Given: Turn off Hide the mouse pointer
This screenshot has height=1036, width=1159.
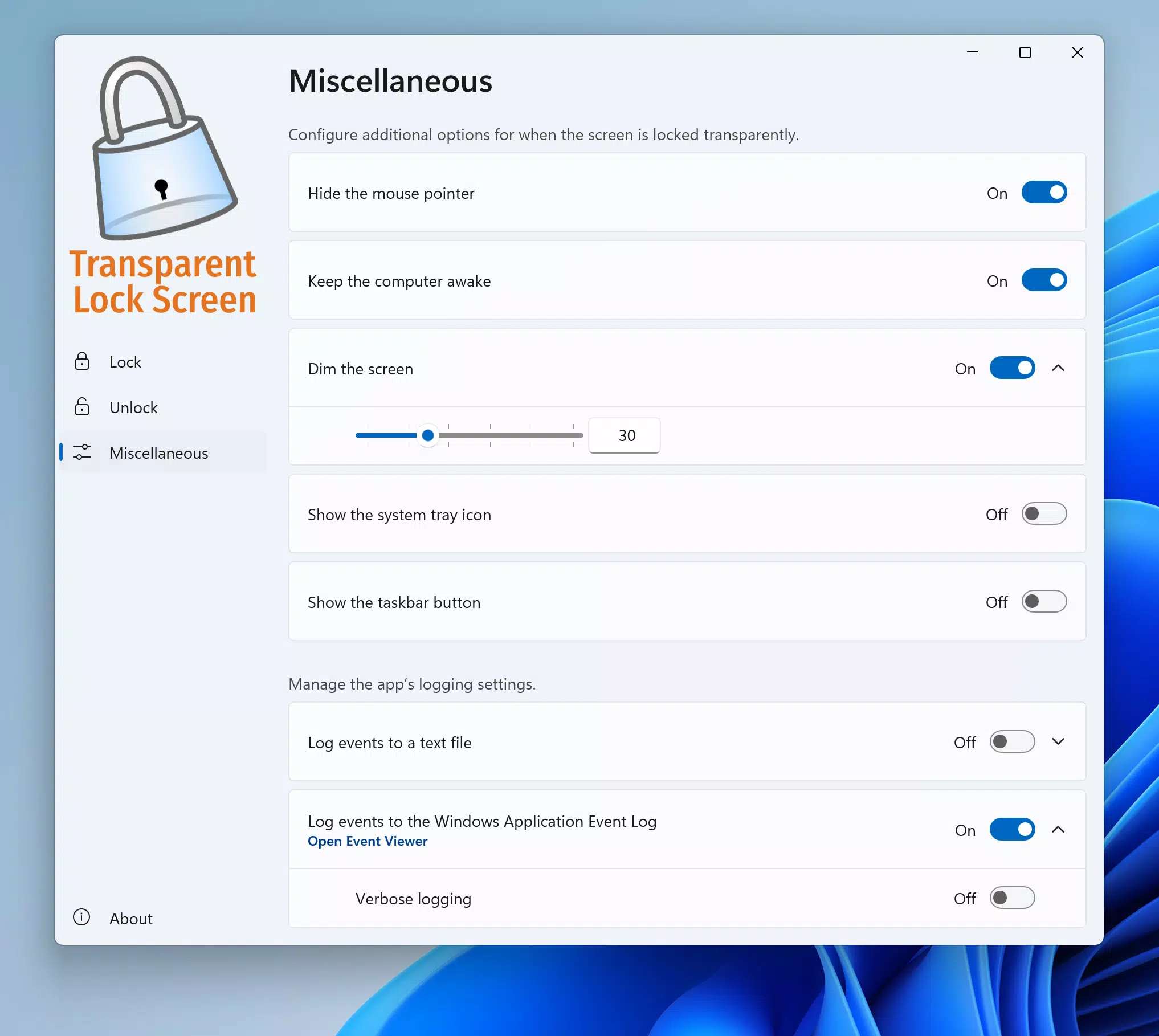Looking at the screenshot, I should [1044, 193].
